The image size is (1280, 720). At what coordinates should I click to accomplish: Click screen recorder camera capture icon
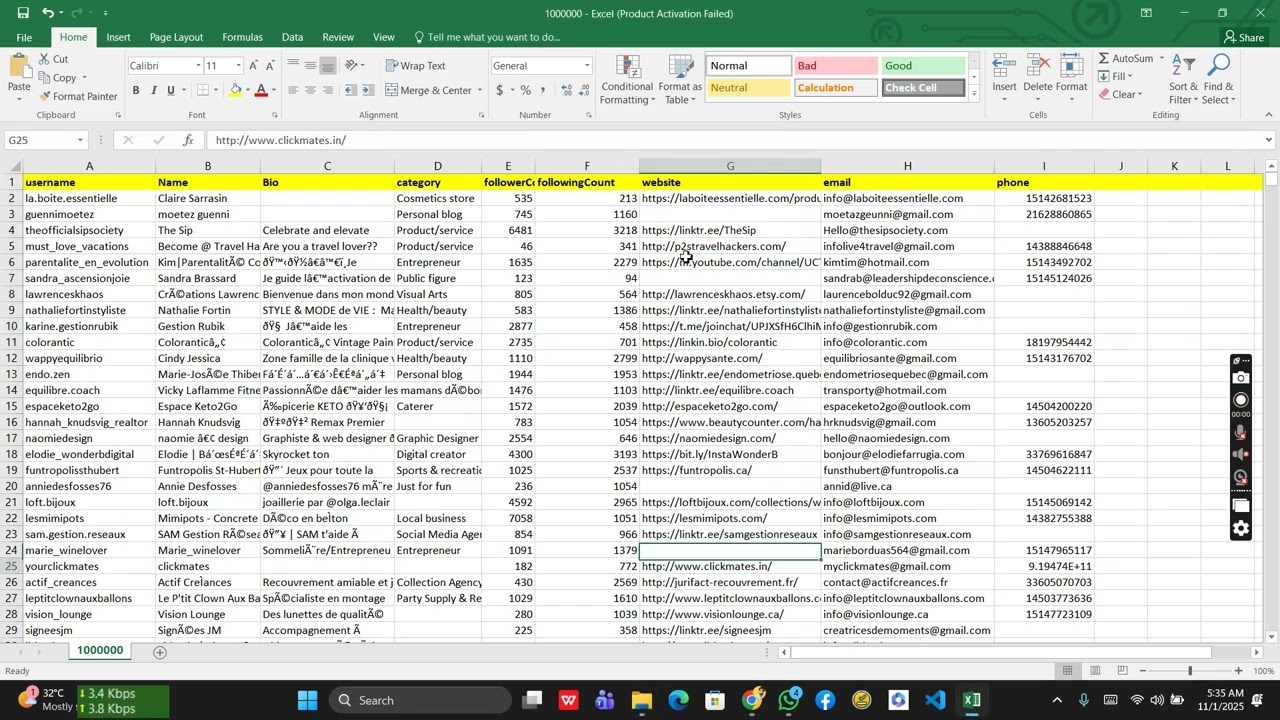[x=1241, y=378]
